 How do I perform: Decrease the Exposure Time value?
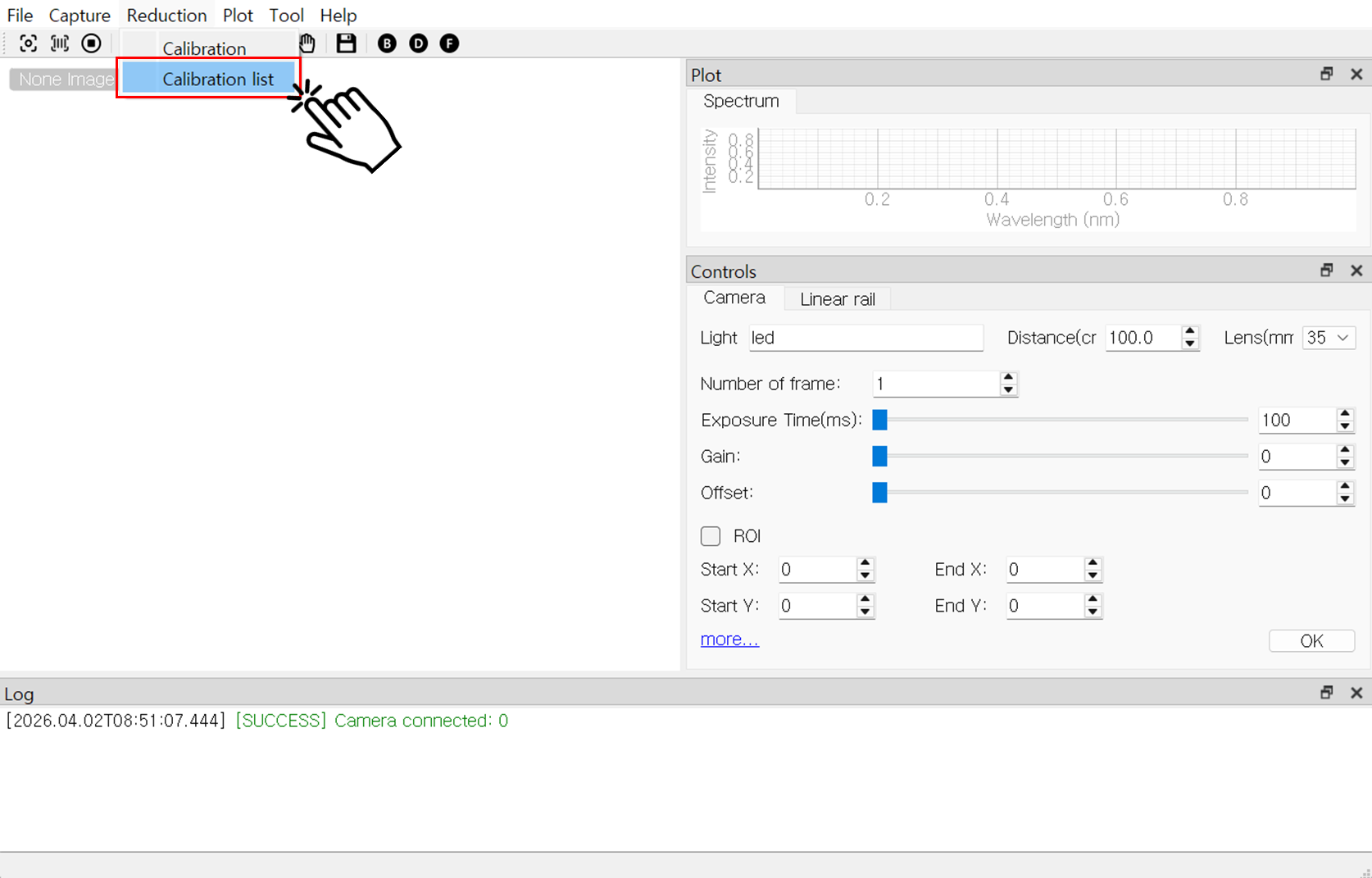pyautogui.click(x=1345, y=426)
